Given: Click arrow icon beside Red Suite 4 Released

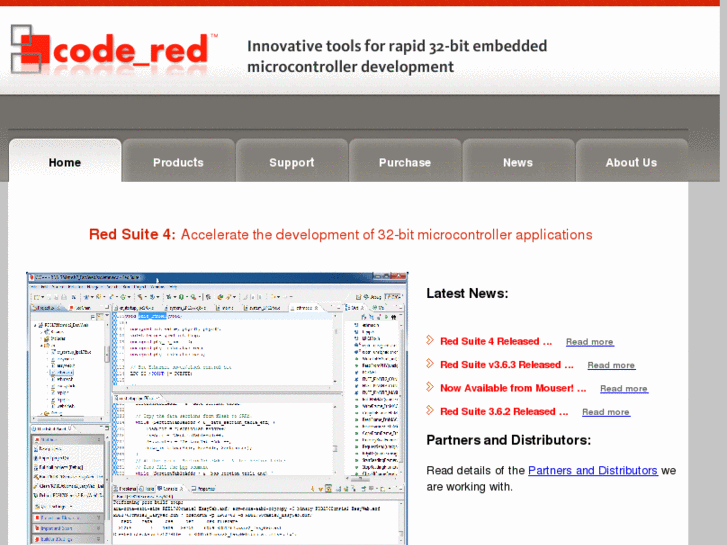Looking at the screenshot, I should [x=430, y=340].
